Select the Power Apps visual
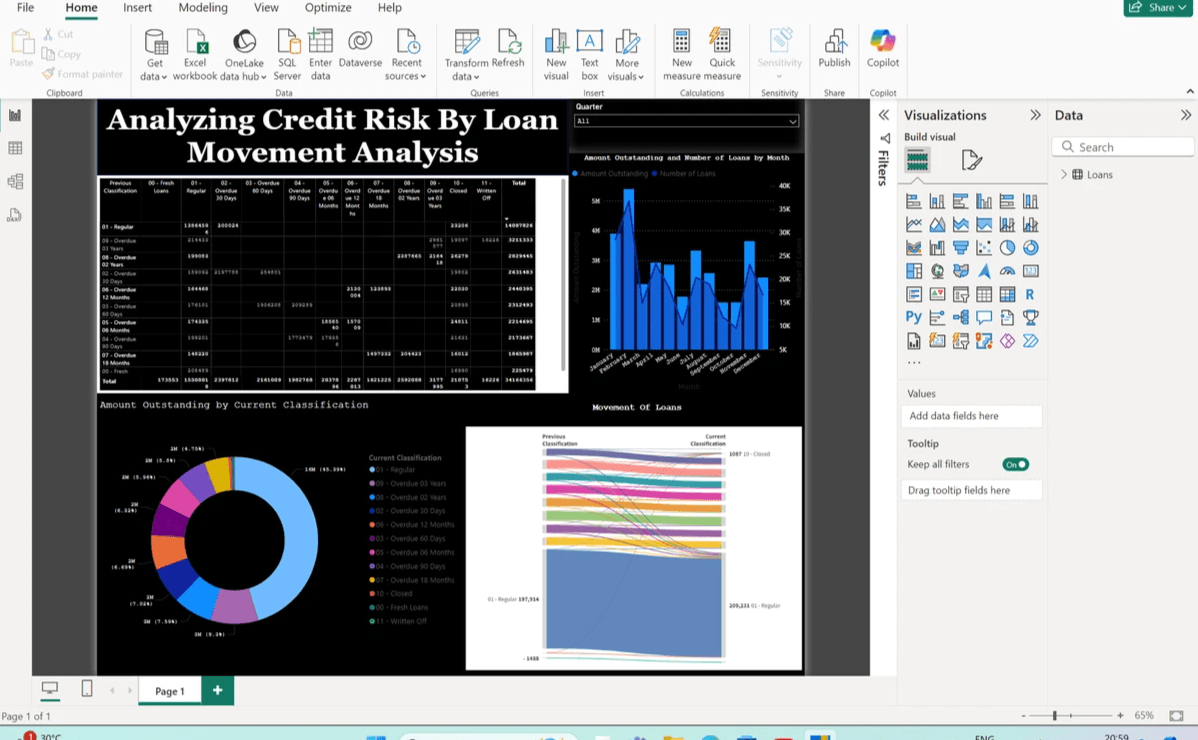Screen dimensions: 1198x740 click(x=1008, y=341)
